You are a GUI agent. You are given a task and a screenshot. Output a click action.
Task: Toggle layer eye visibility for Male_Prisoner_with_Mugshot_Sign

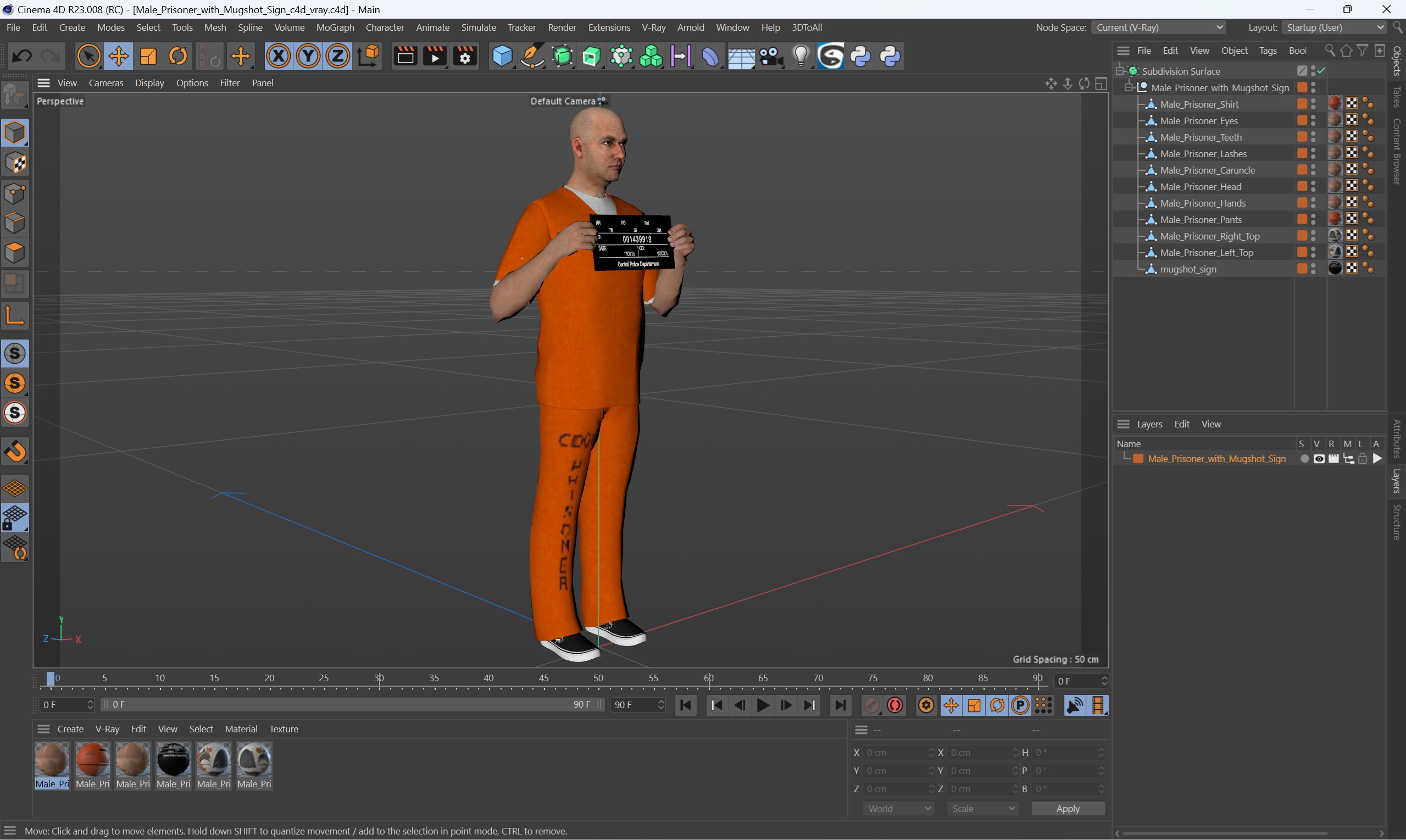point(1318,459)
